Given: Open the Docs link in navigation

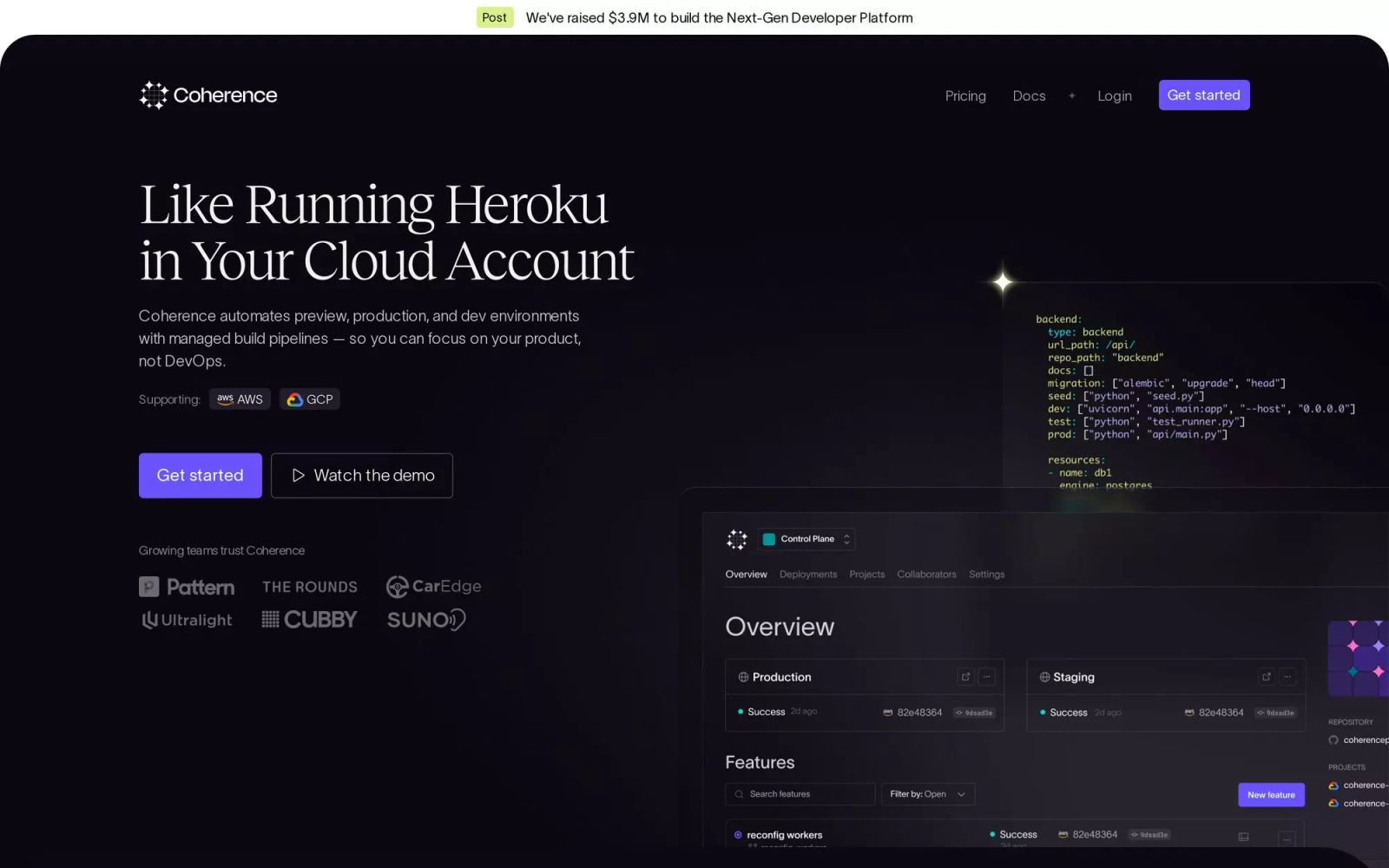Looking at the screenshot, I should point(1029,95).
